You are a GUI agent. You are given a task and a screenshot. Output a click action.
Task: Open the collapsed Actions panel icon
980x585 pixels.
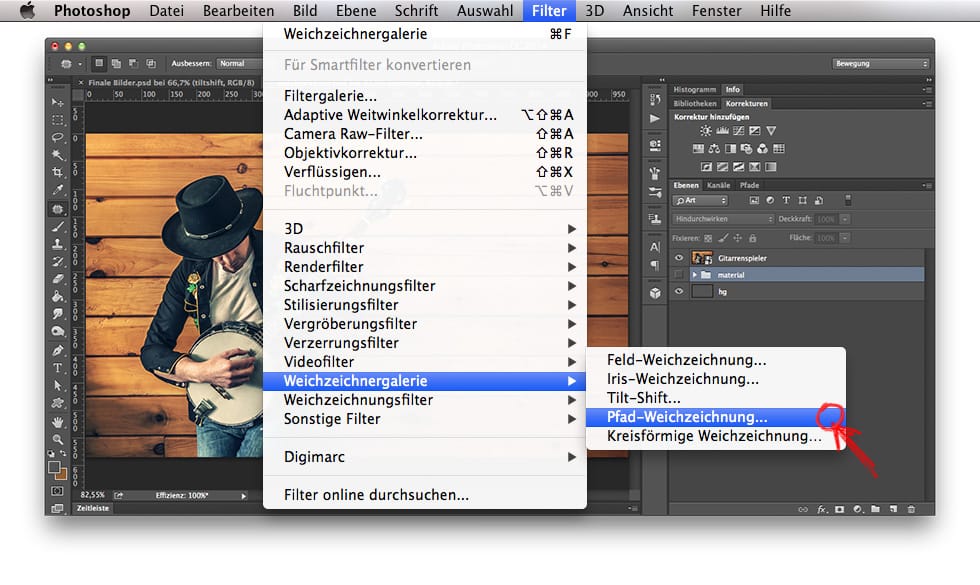click(x=655, y=118)
